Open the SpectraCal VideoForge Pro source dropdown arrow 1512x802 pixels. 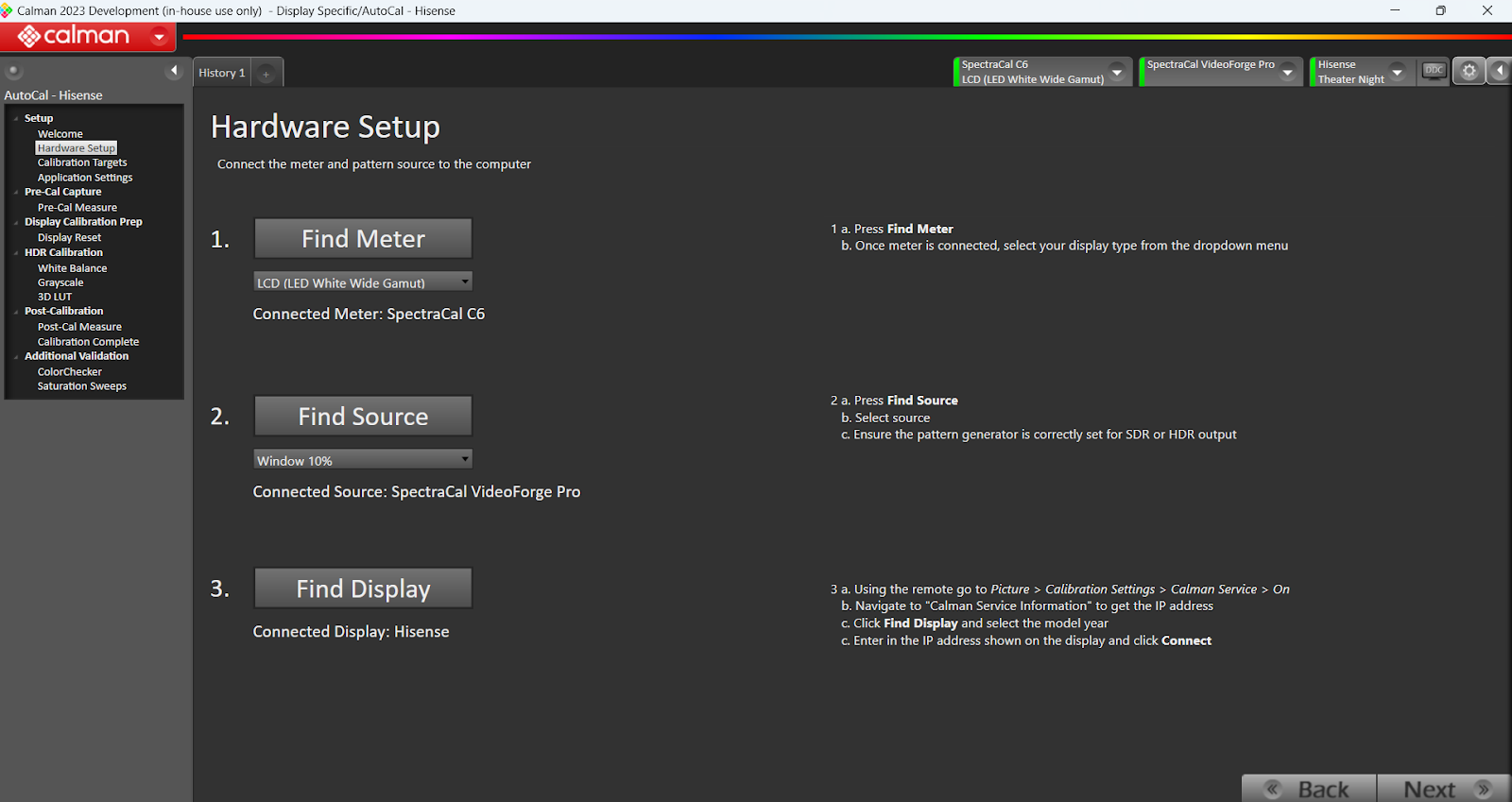click(x=1287, y=72)
